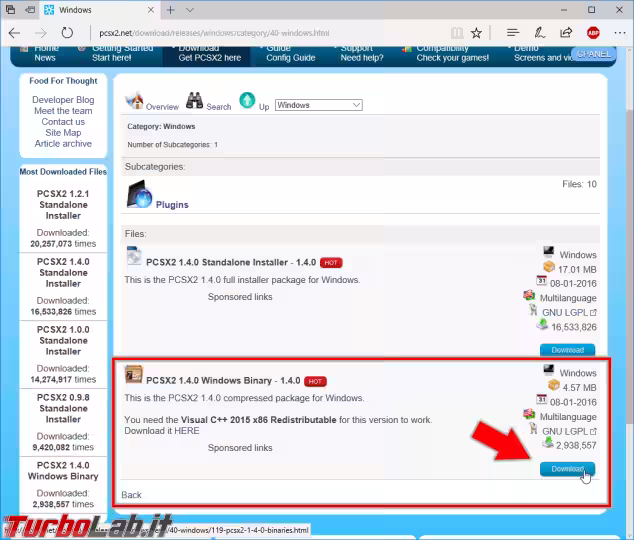Click the green Up arrow icon
The height and width of the screenshot is (540, 634).
(x=247, y=100)
